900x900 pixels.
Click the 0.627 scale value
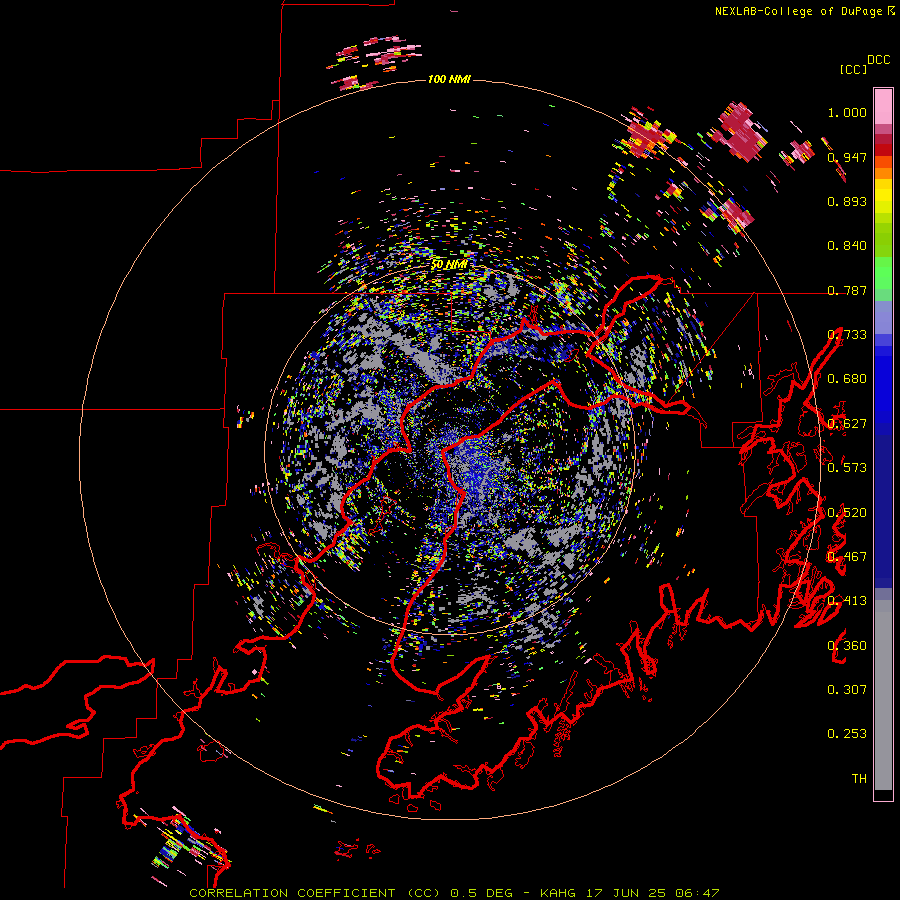[847, 424]
